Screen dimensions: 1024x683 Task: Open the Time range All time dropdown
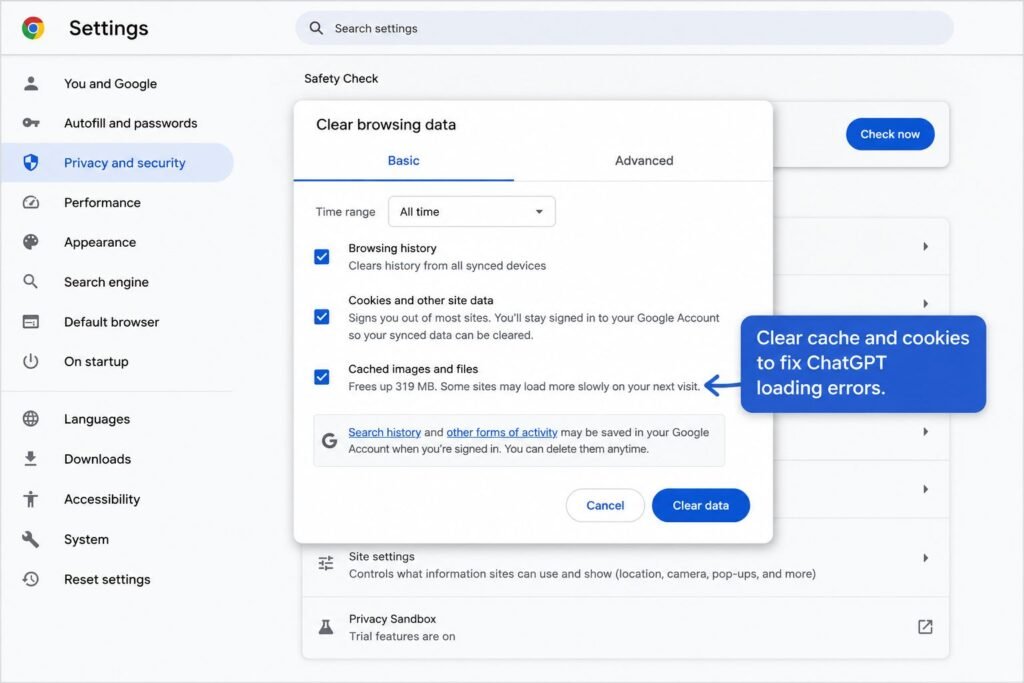[x=472, y=212]
